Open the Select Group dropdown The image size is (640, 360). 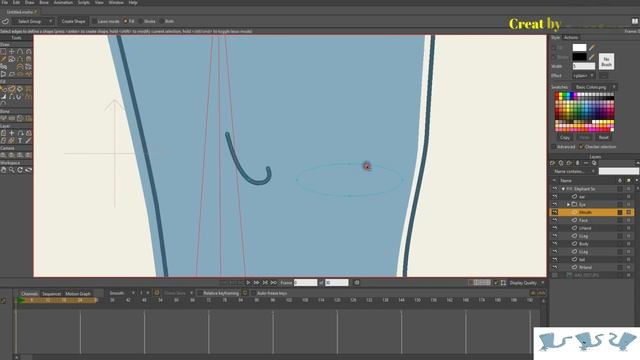33,21
